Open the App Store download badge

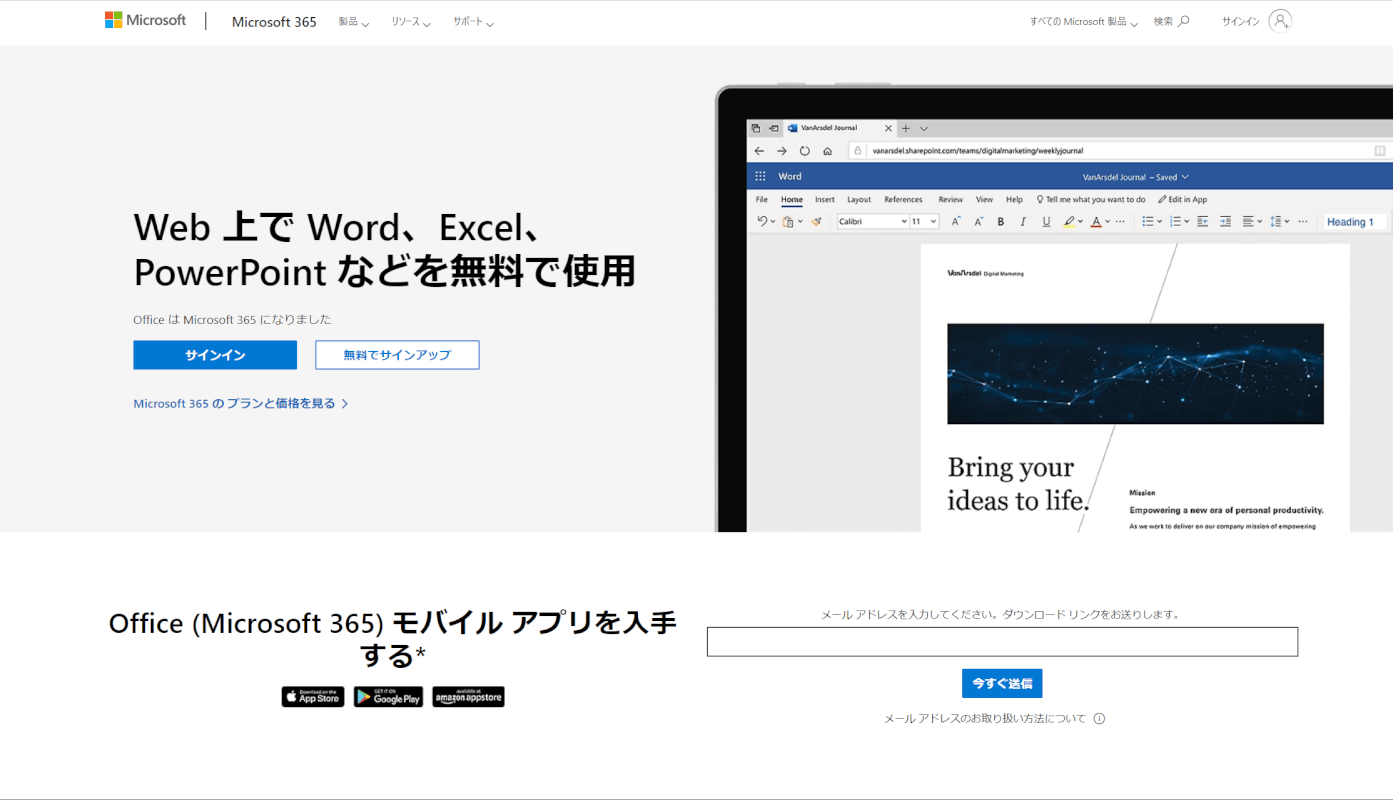click(x=313, y=697)
